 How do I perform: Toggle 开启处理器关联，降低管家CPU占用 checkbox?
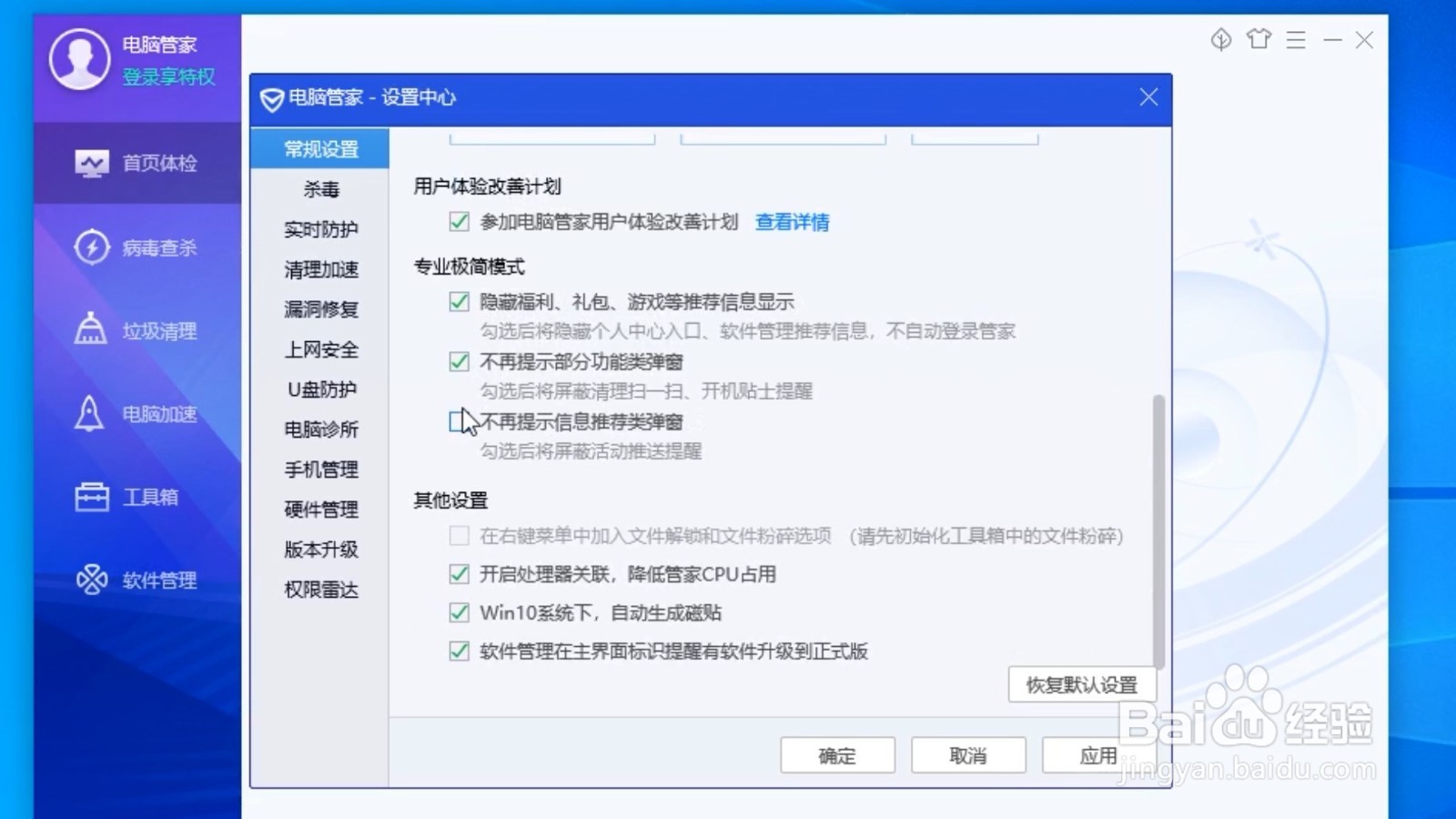point(460,574)
